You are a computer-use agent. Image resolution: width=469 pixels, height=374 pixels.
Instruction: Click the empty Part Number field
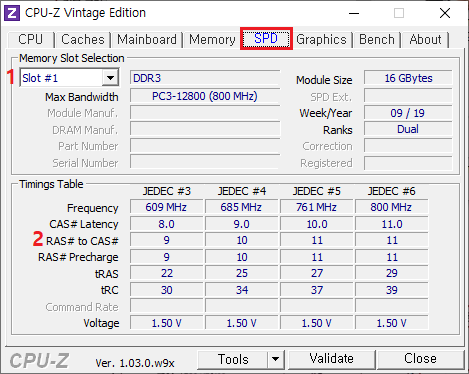pyautogui.click(x=205, y=146)
